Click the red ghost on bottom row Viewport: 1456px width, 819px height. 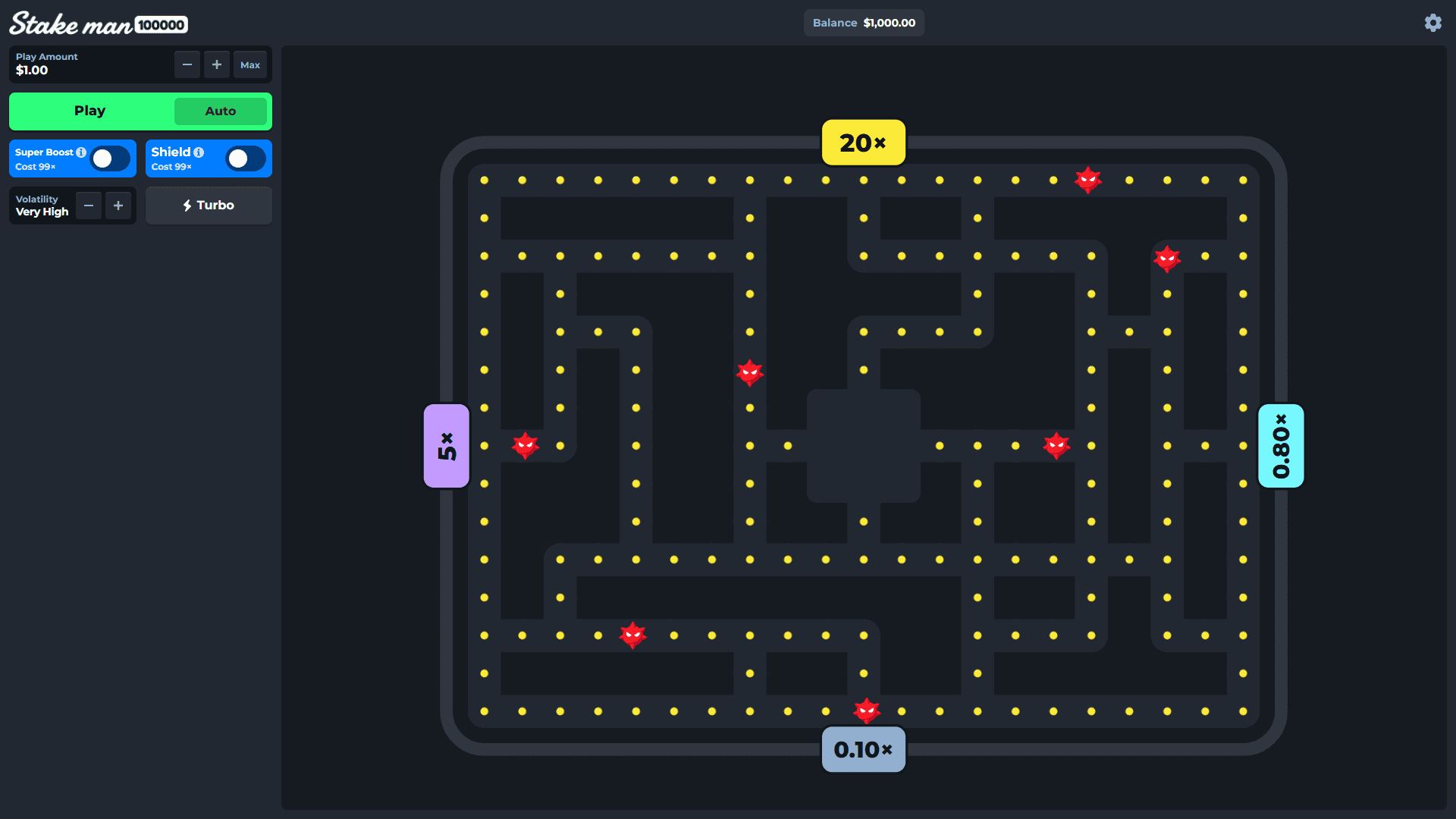coord(867,711)
